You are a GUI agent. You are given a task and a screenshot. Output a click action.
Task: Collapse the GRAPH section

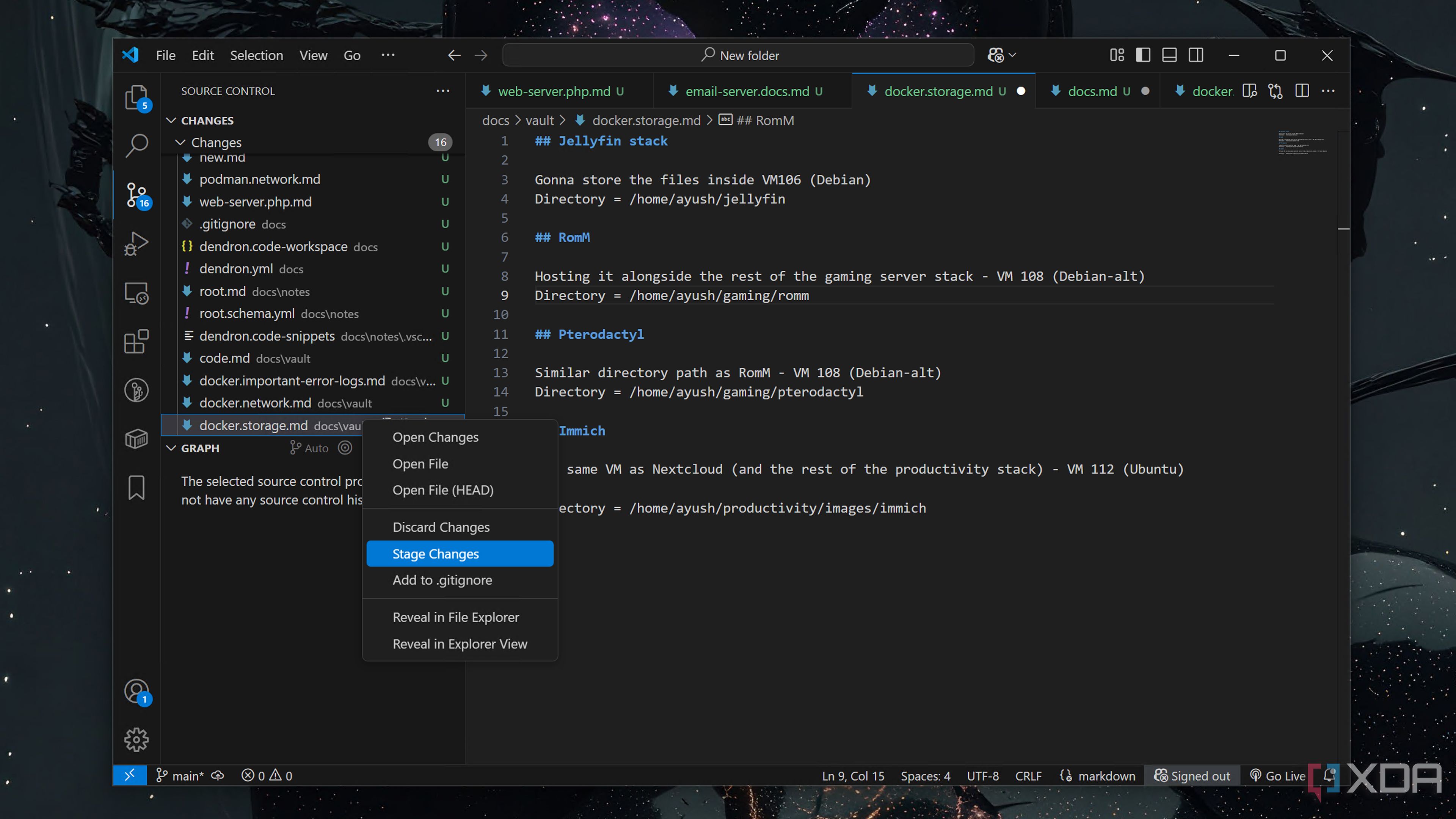click(x=171, y=448)
